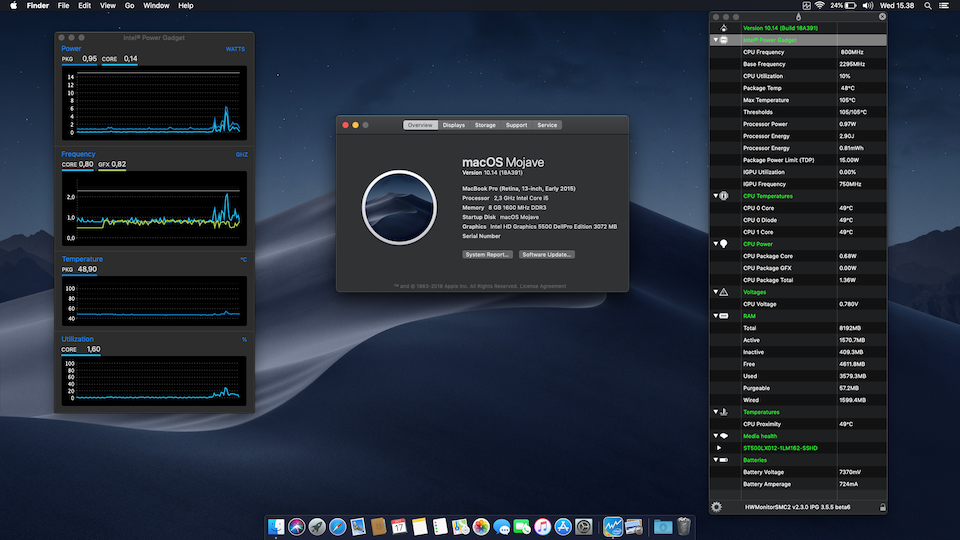The height and width of the screenshot is (540, 960).
Task: Select CPU Frequency 800MHz row
Action: pyautogui.click(x=798, y=52)
